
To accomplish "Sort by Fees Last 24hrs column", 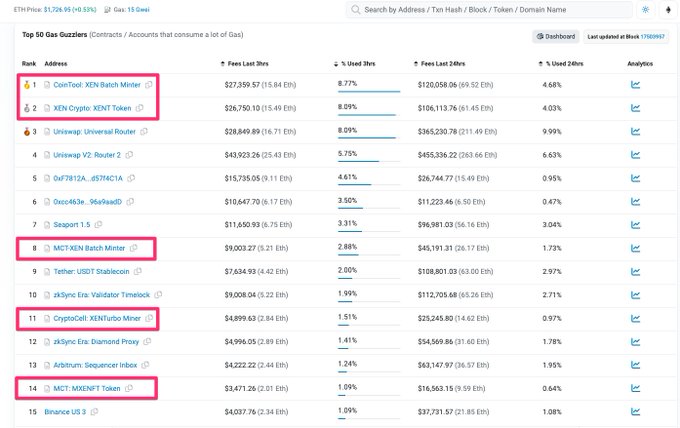I will pos(439,64).
